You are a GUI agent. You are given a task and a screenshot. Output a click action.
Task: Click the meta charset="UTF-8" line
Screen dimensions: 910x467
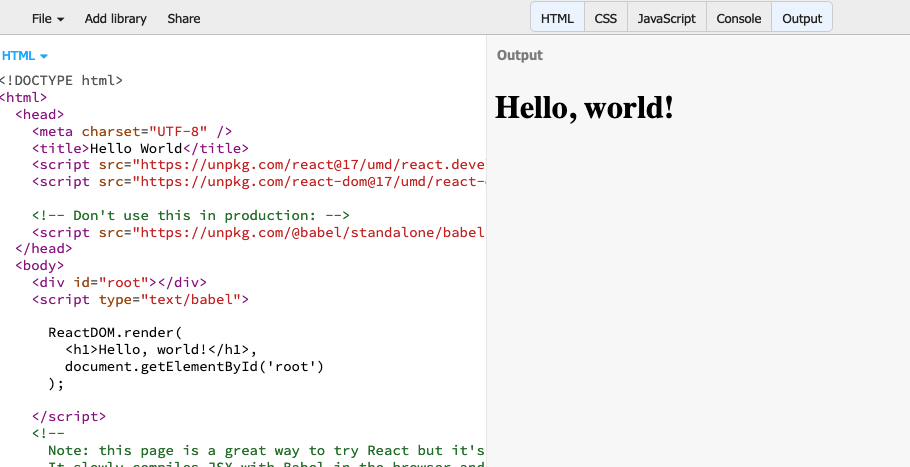[x=132, y=132]
